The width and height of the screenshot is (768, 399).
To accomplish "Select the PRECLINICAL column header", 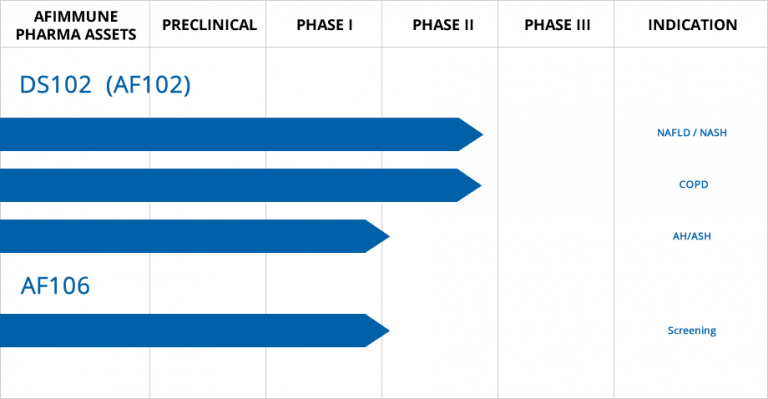I will click(209, 25).
